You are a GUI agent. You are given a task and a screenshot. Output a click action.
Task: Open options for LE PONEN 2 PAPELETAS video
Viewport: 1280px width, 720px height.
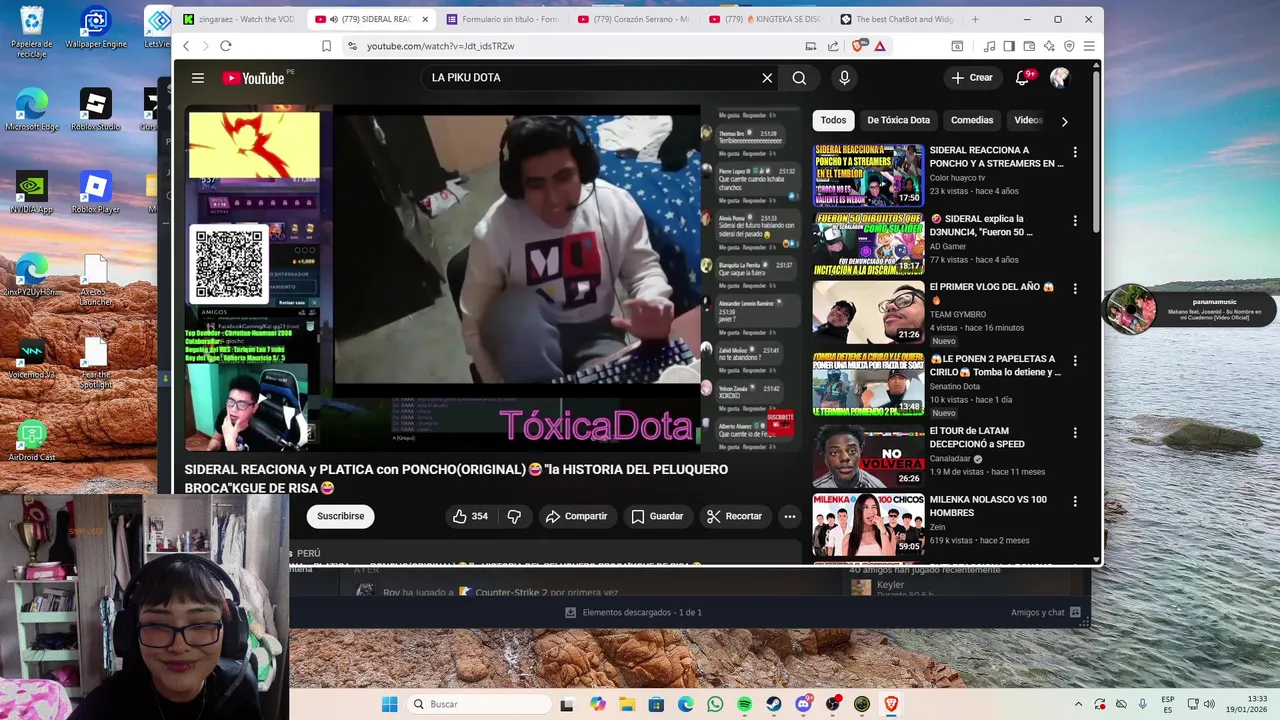[1075, 360]
